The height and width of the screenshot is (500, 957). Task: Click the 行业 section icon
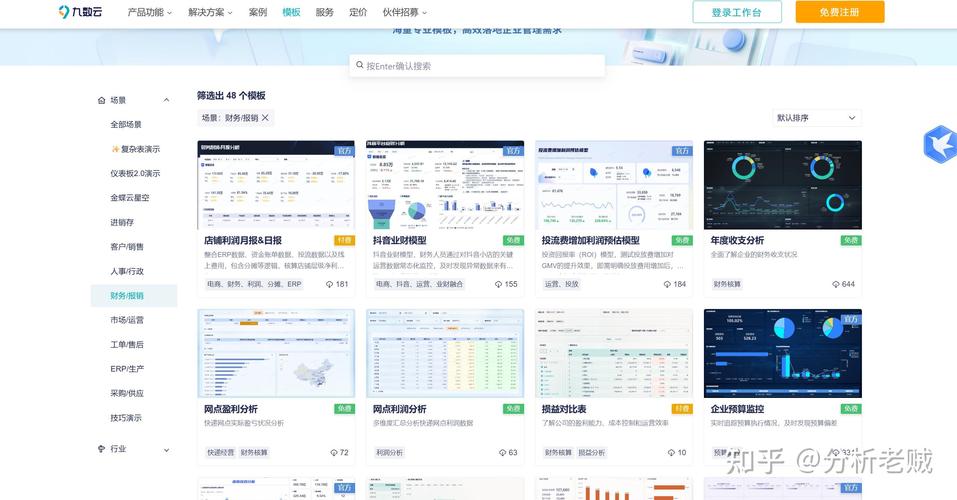pyautogui.click(x=101, y=449)
